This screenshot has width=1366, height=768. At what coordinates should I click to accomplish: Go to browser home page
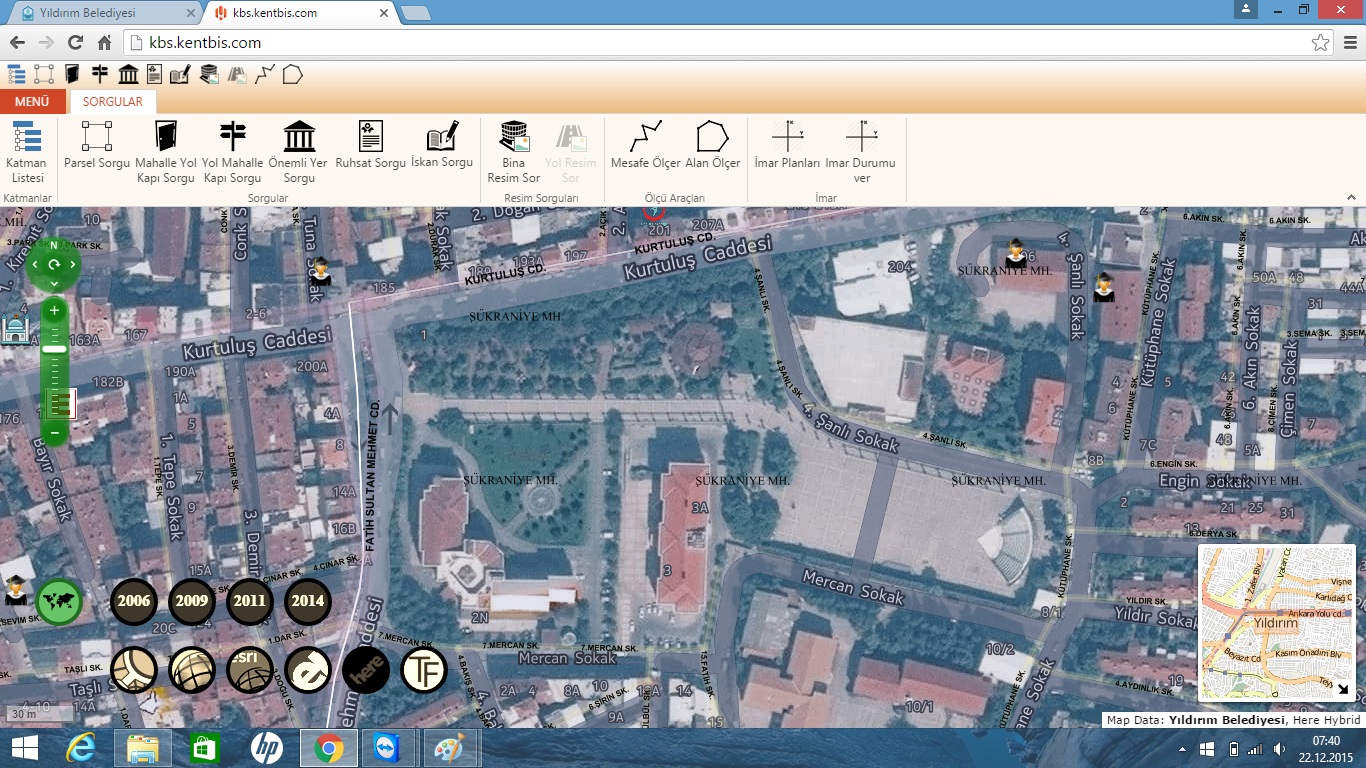(104, 43)
